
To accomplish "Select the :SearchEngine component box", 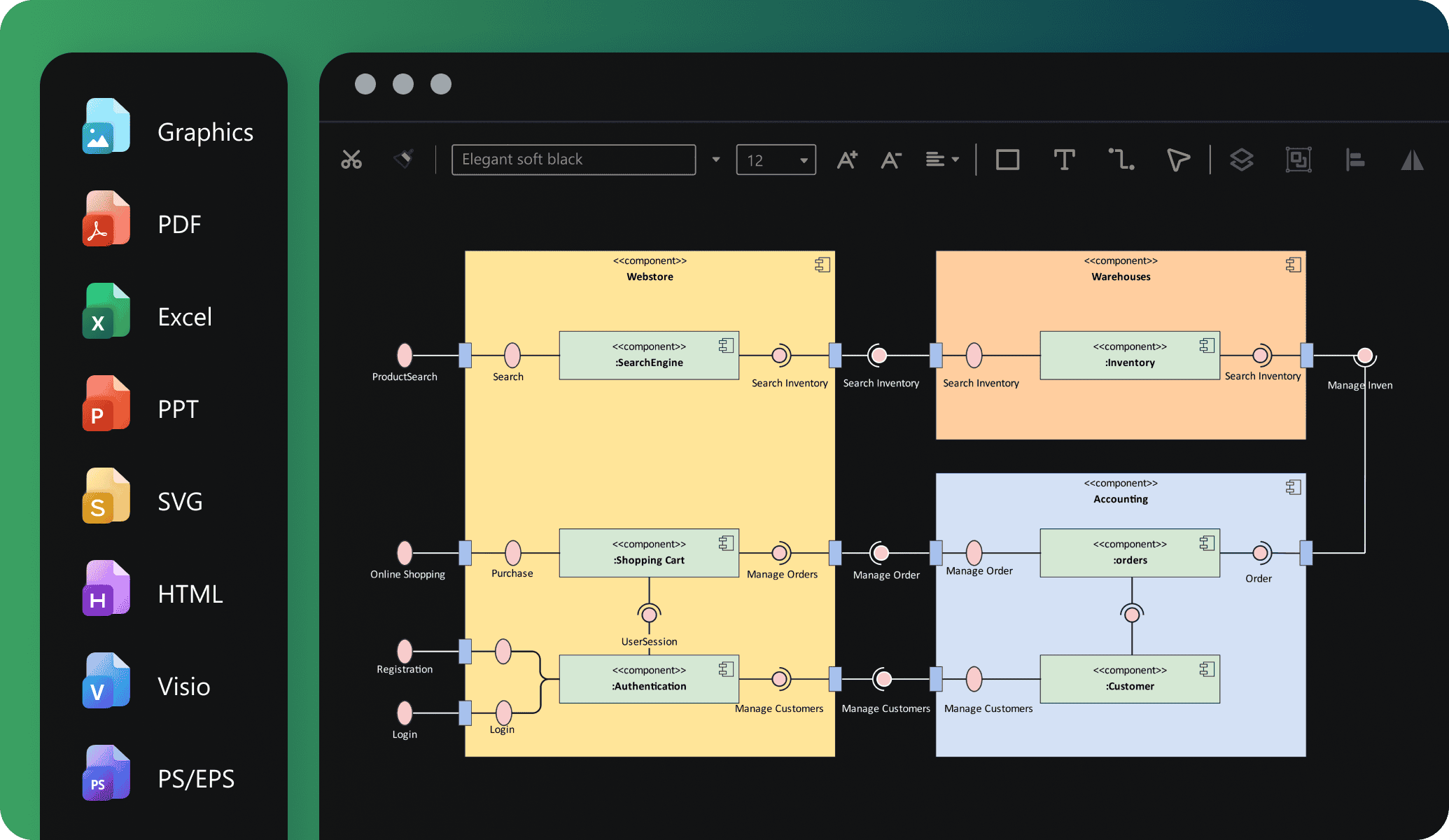I will [x=649, y=356].
